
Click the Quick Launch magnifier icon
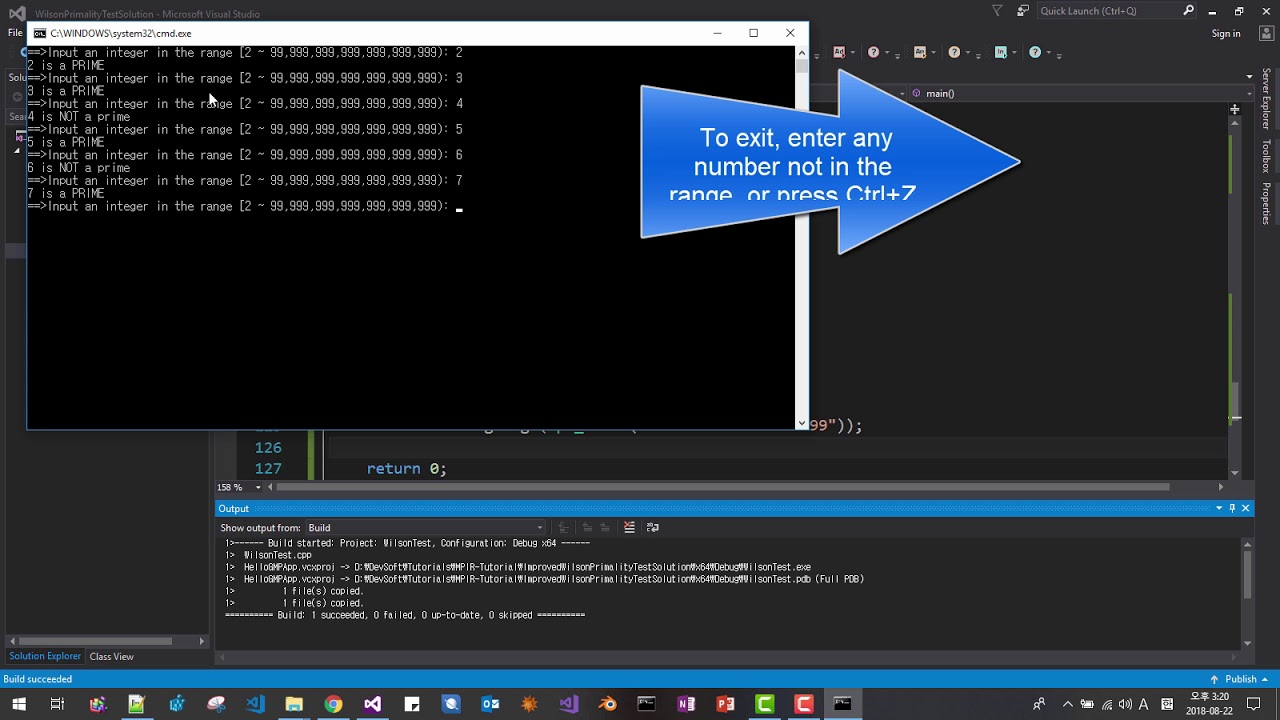(x=1188, y=11)
